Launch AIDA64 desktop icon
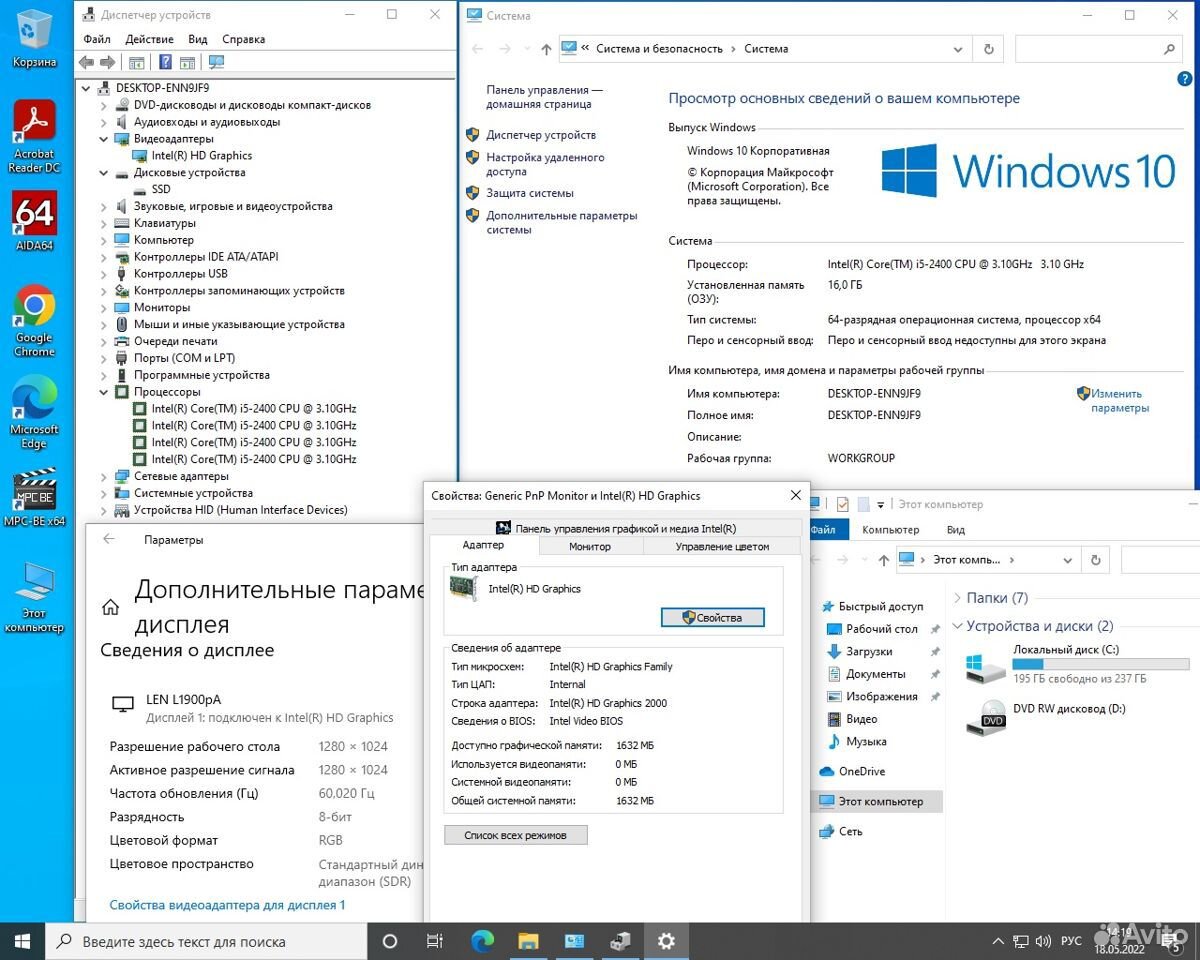 [x=35, y=221]
